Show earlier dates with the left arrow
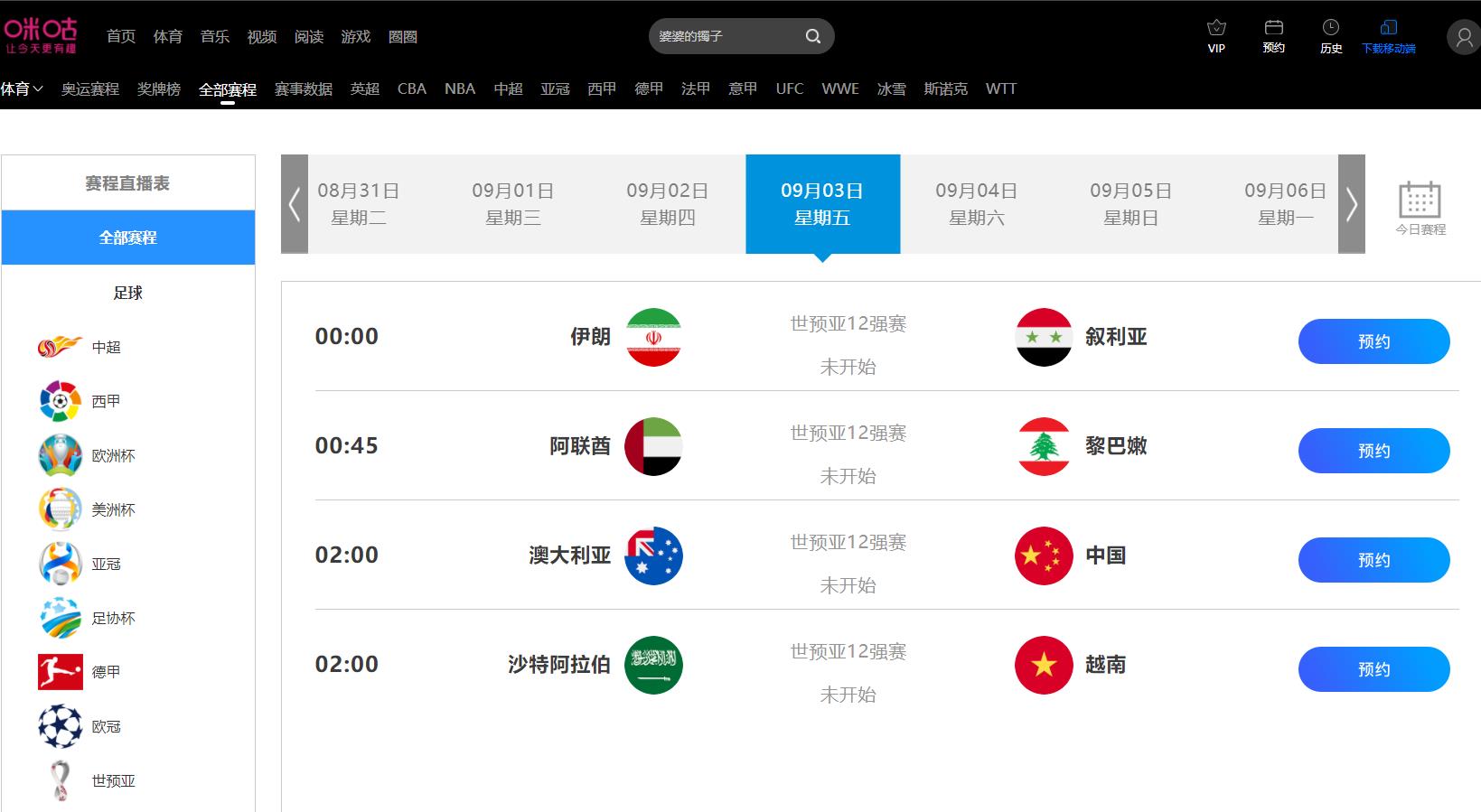This screenshot has width=1481, height=812. coord(295,204)
